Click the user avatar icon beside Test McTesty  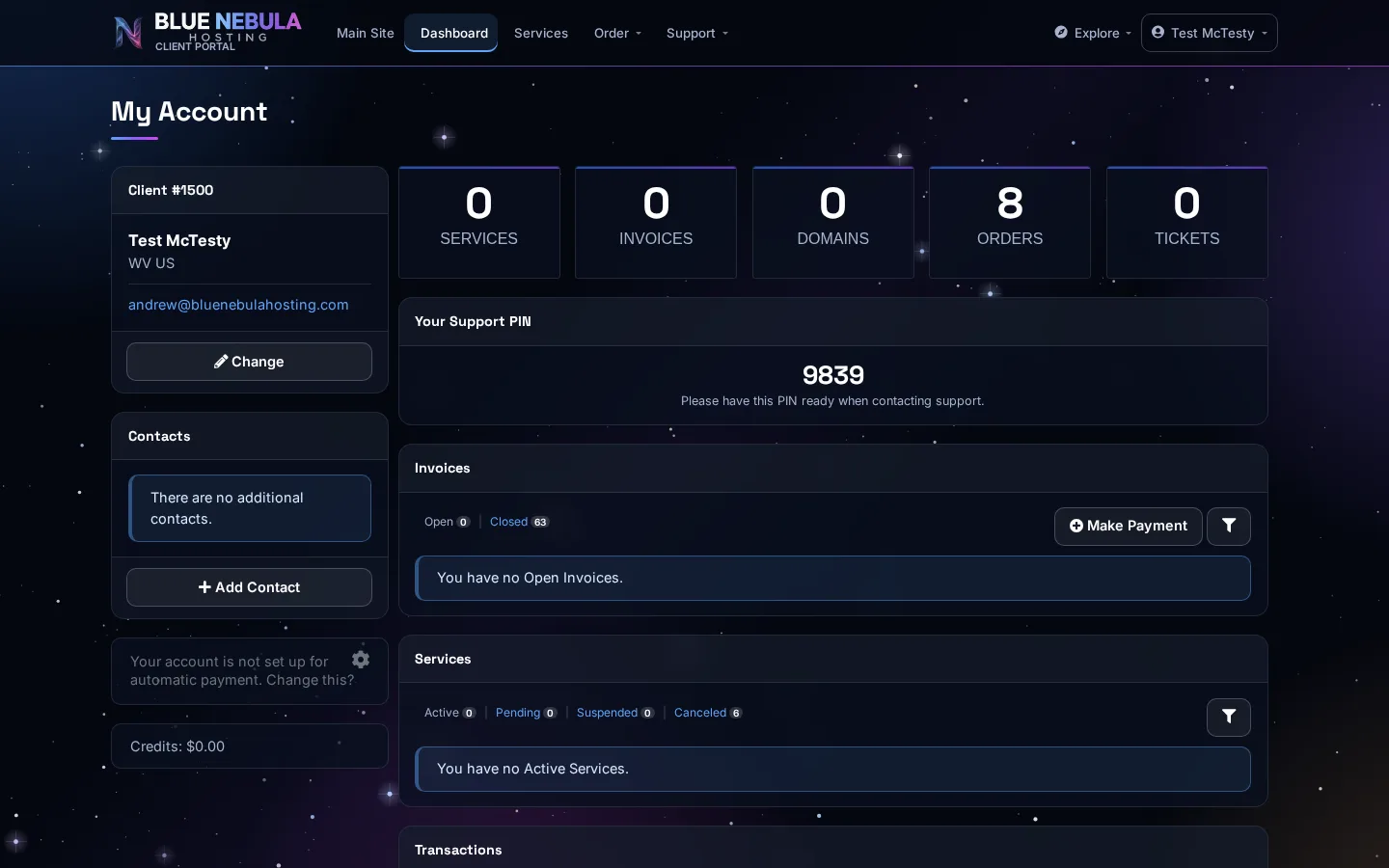point(1157,32)
